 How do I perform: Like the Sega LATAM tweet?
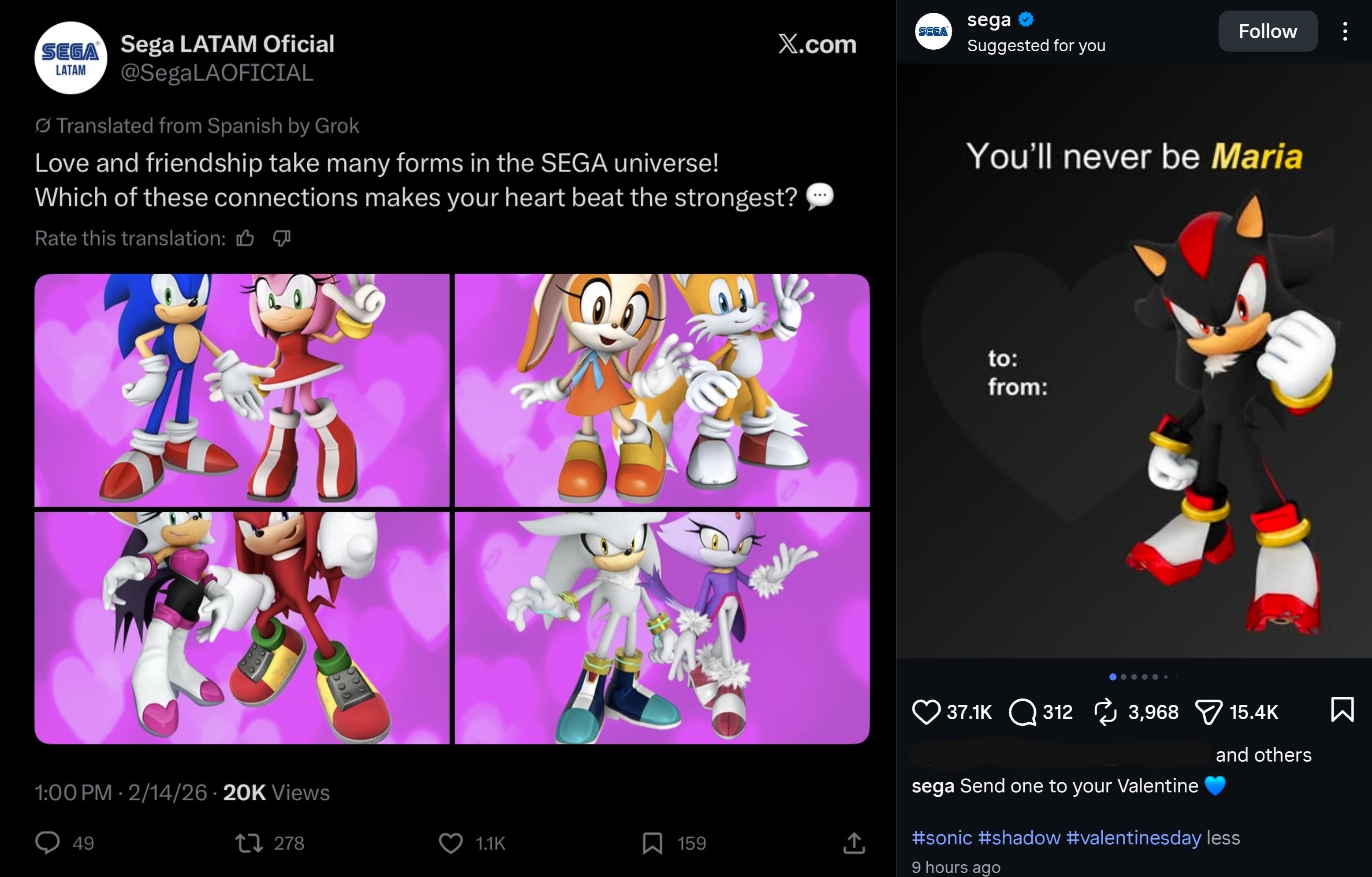click(450, 843)
